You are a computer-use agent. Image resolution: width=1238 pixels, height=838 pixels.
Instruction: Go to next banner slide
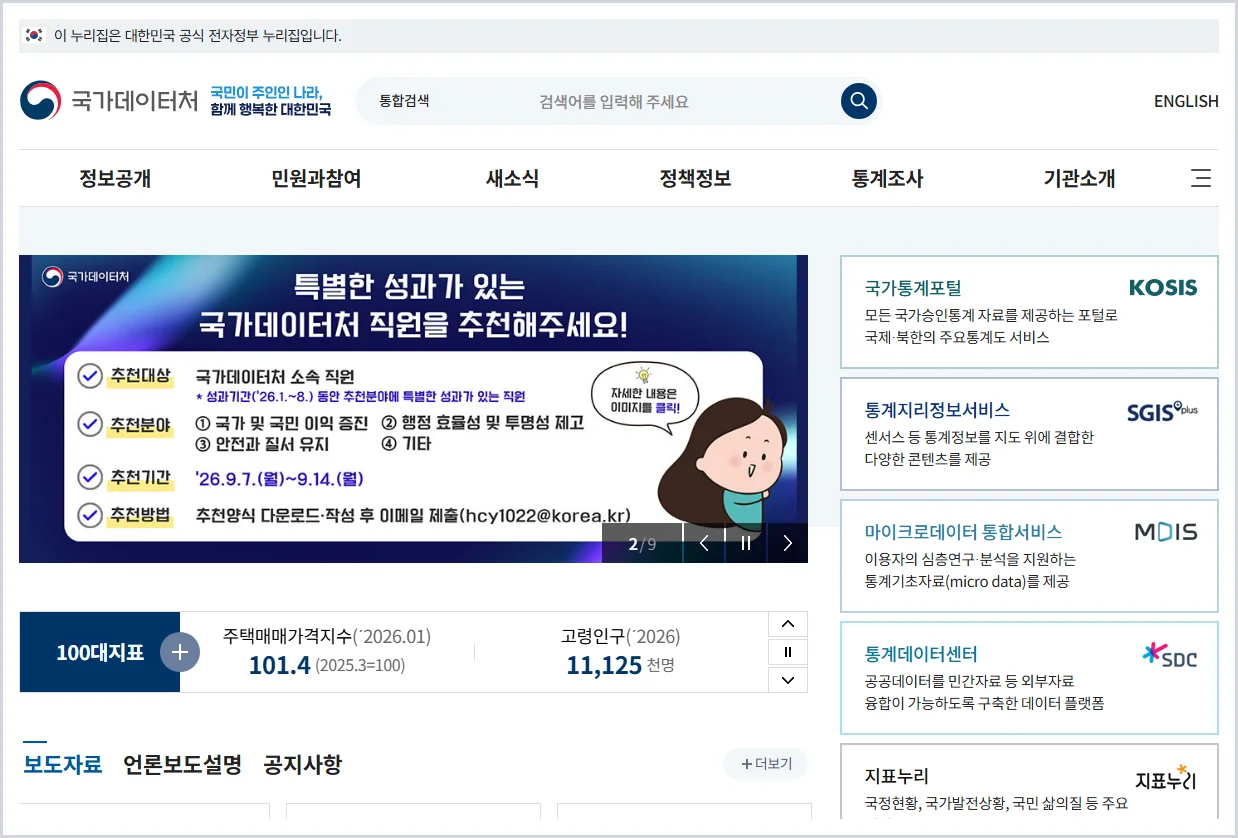tap(788, 543)
